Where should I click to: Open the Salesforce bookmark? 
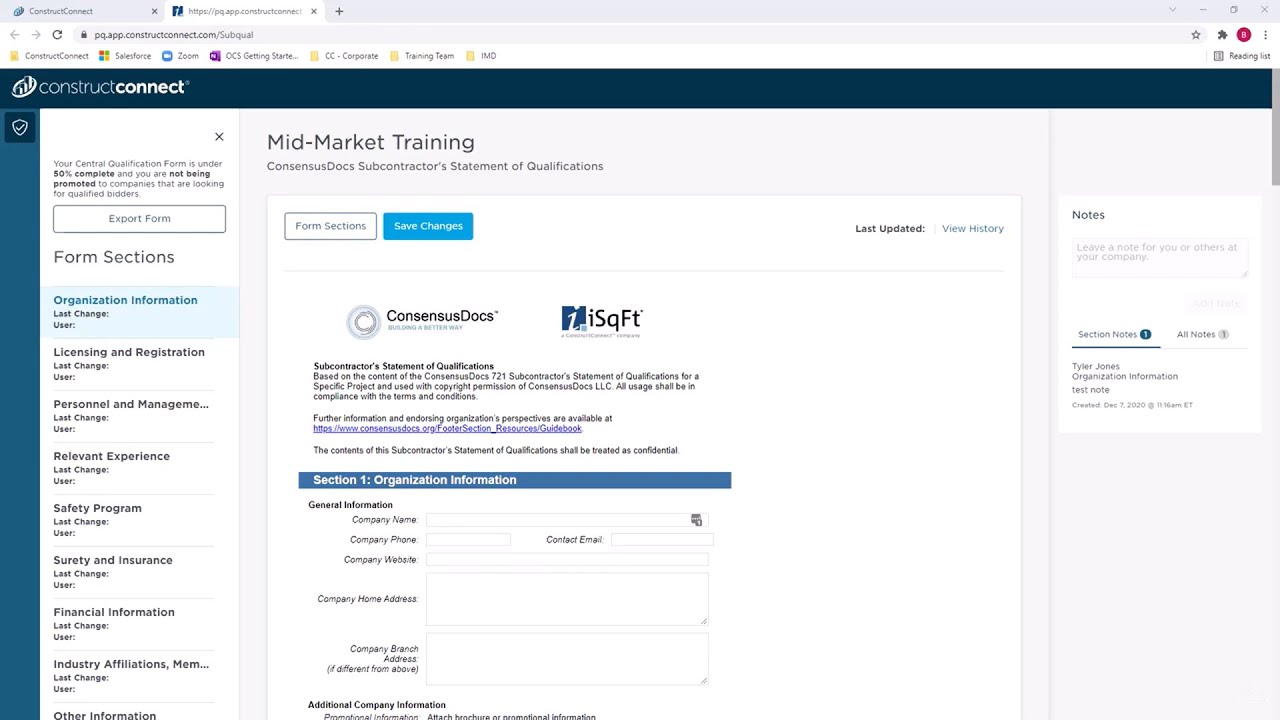click(125, 56)
